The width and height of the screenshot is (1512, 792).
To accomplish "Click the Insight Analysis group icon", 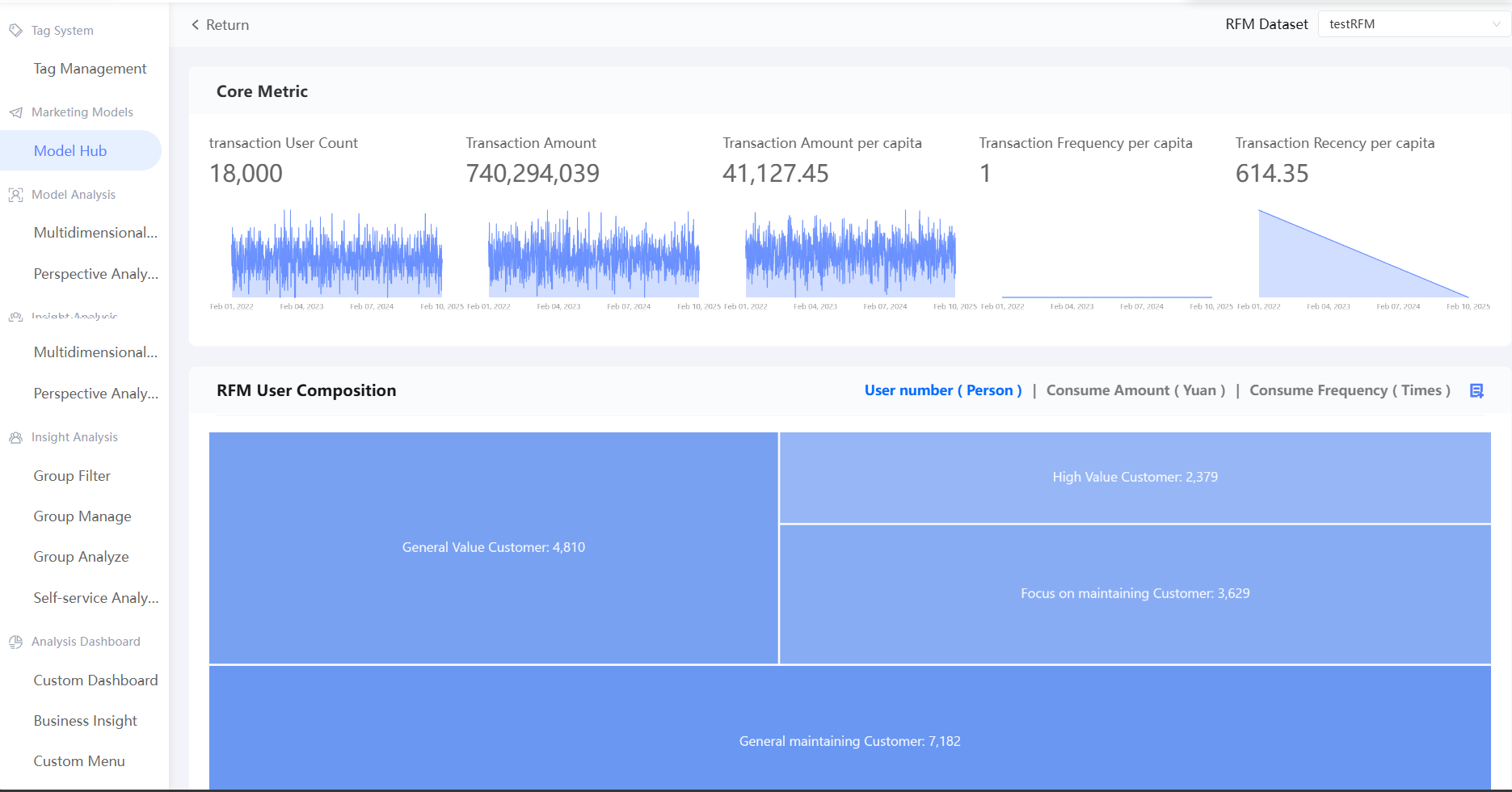I will pyautogui.click(x=15, y=437).
